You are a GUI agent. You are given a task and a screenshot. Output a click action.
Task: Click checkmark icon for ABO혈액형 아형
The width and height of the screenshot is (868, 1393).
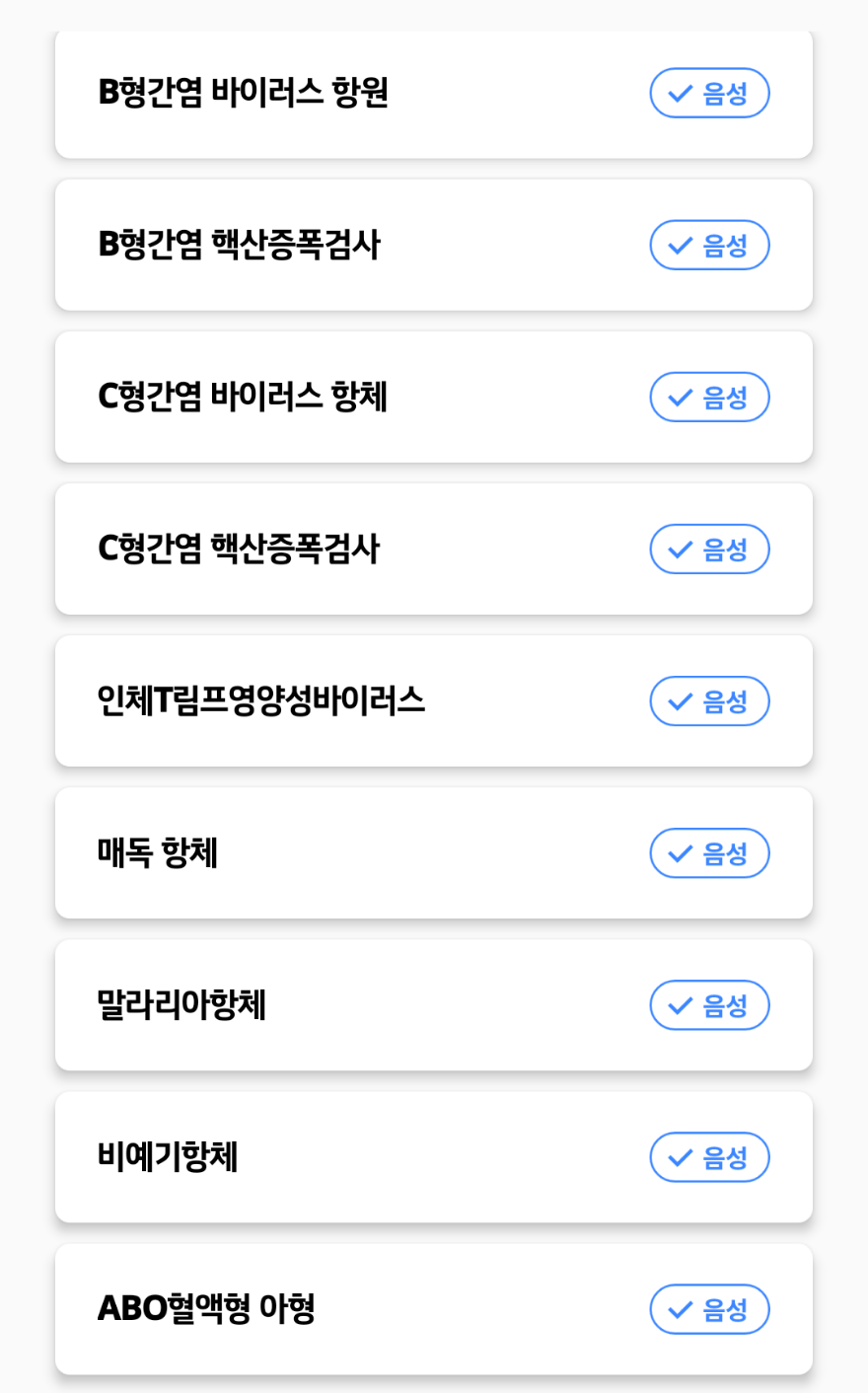point(681,1309)
